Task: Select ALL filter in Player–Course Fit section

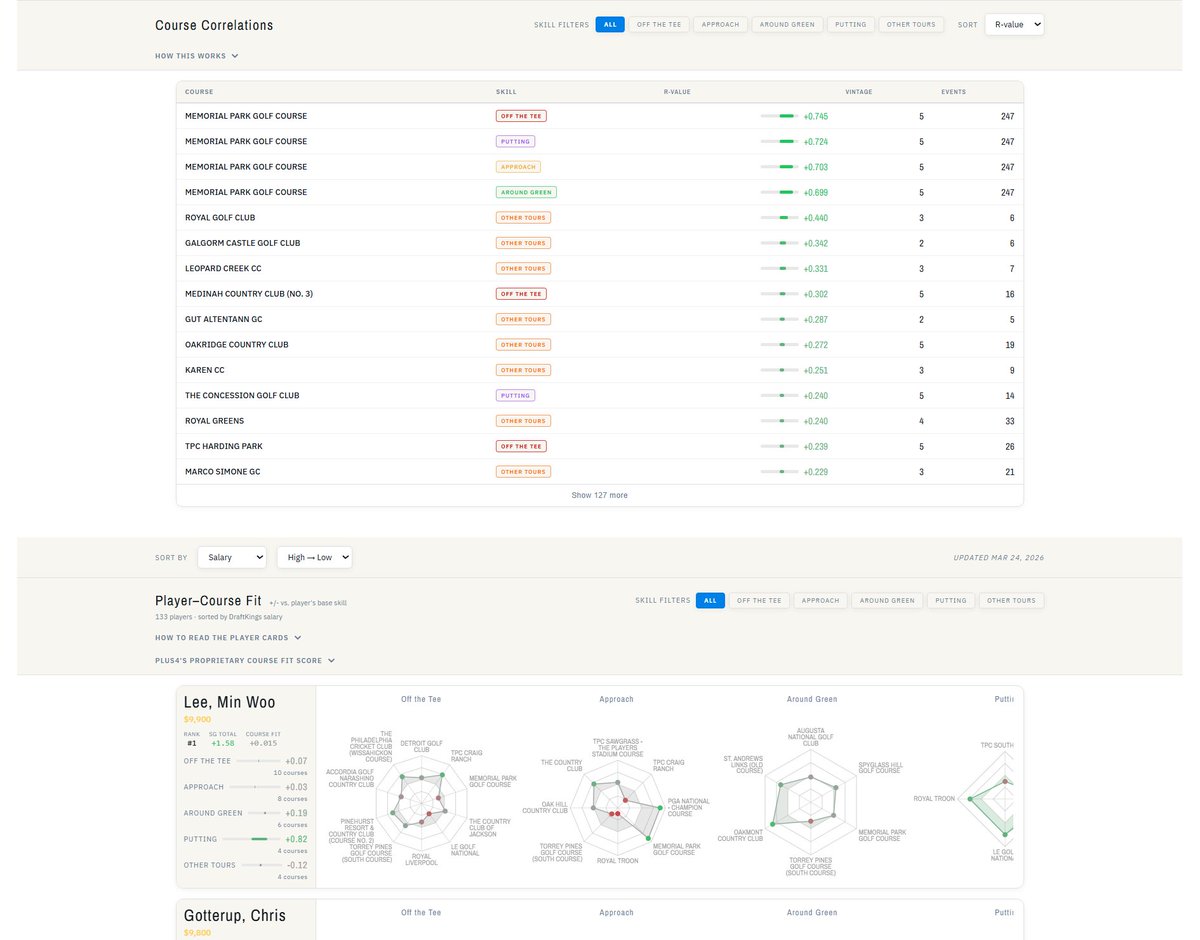Action: pyautogui.click(x=710, y=601)
